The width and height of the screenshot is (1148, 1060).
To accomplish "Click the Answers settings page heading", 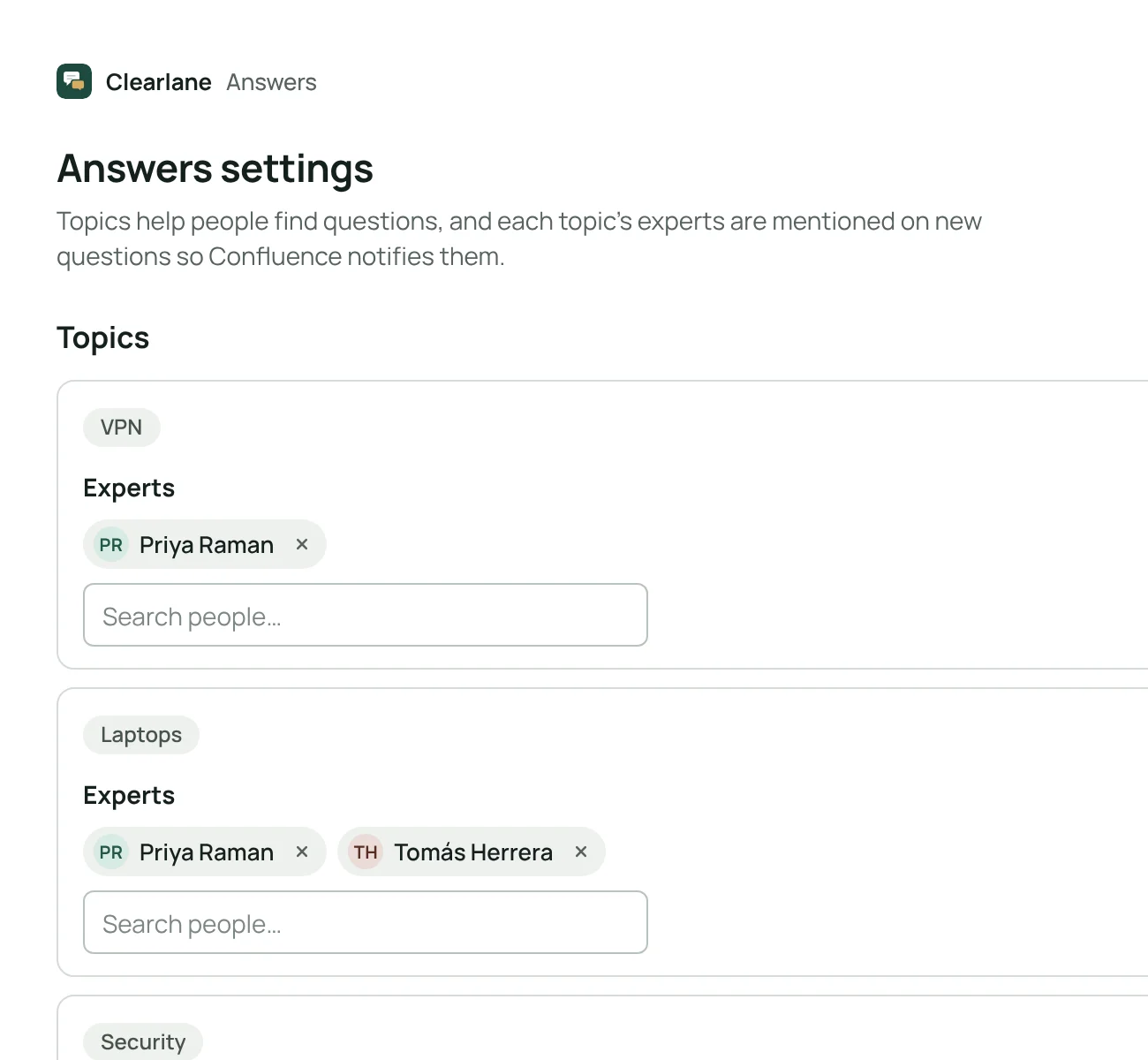I will click(x=215, y=169).
